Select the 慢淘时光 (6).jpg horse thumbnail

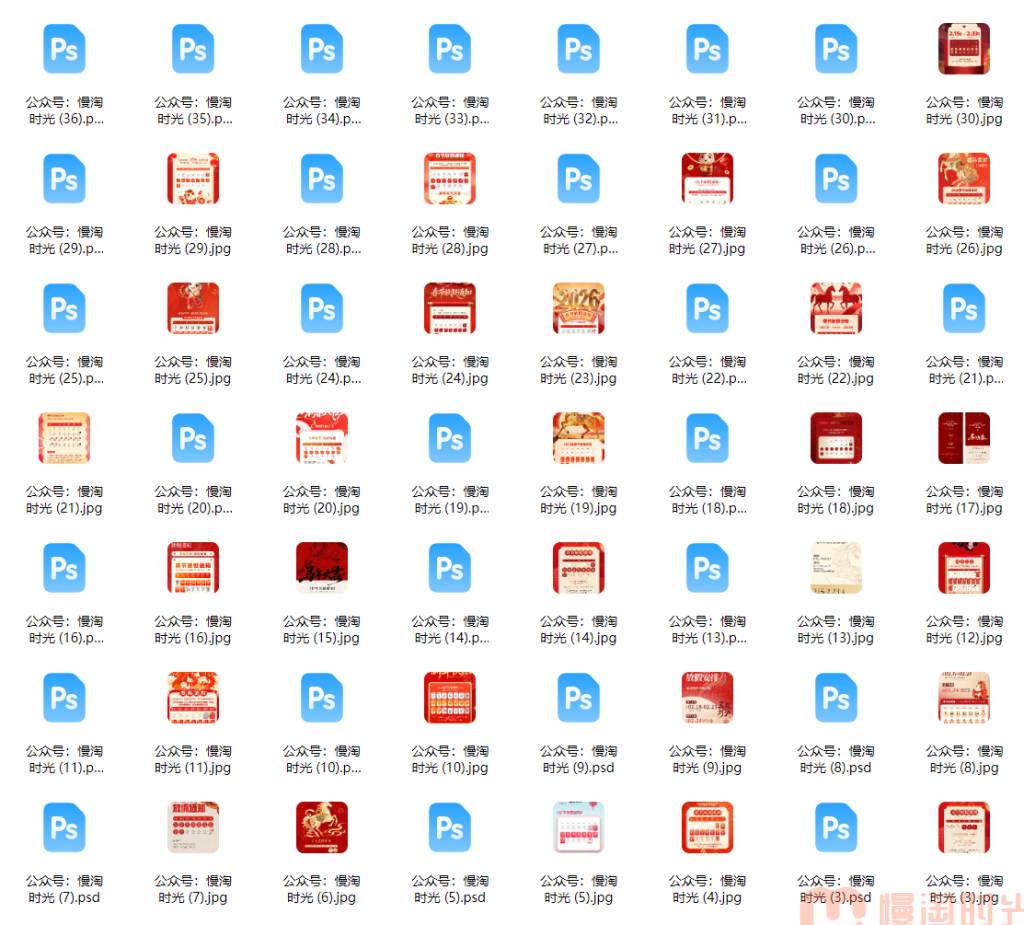[x=321, y=828]
